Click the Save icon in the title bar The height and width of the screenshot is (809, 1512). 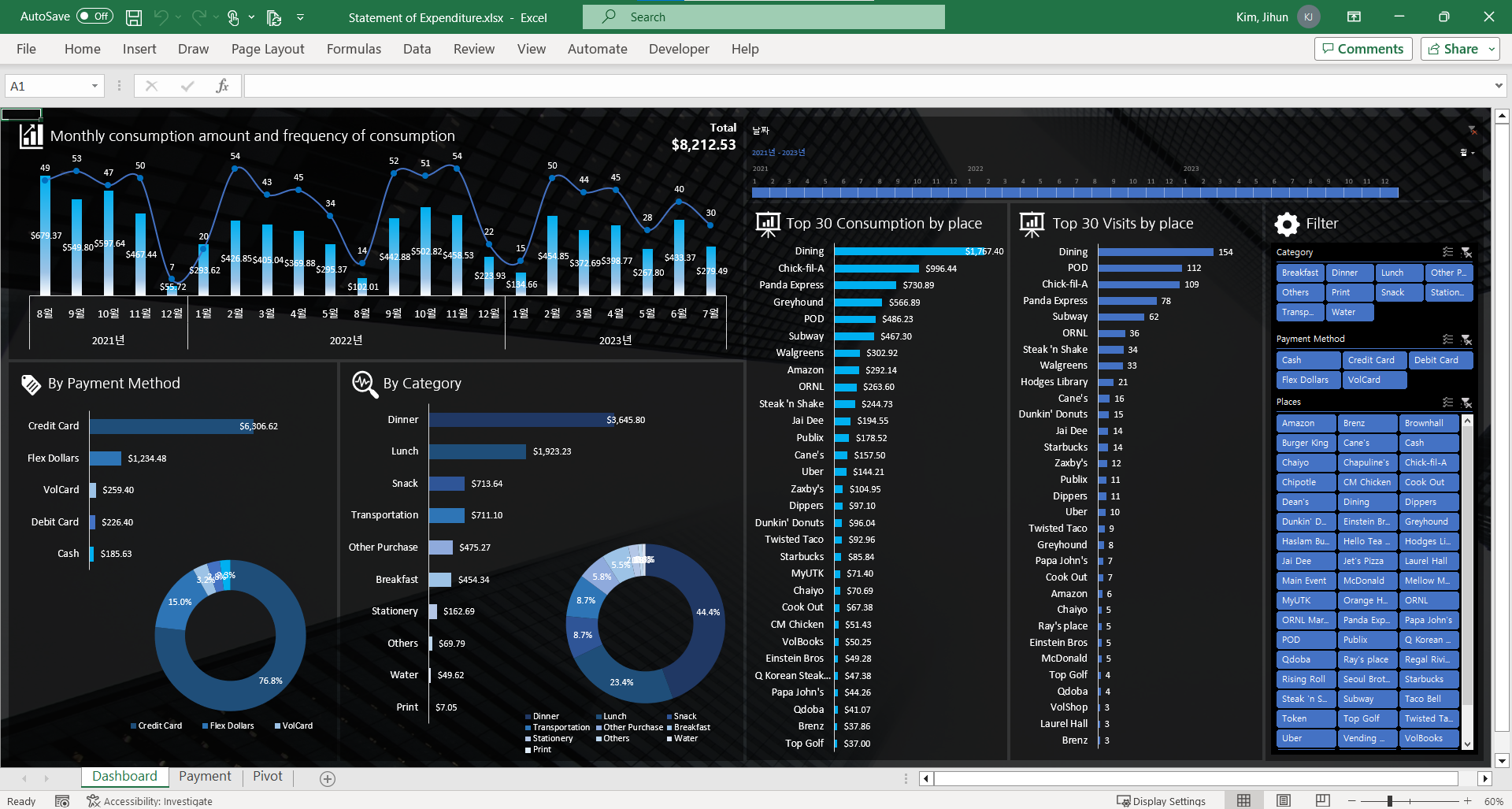point(134,17)
